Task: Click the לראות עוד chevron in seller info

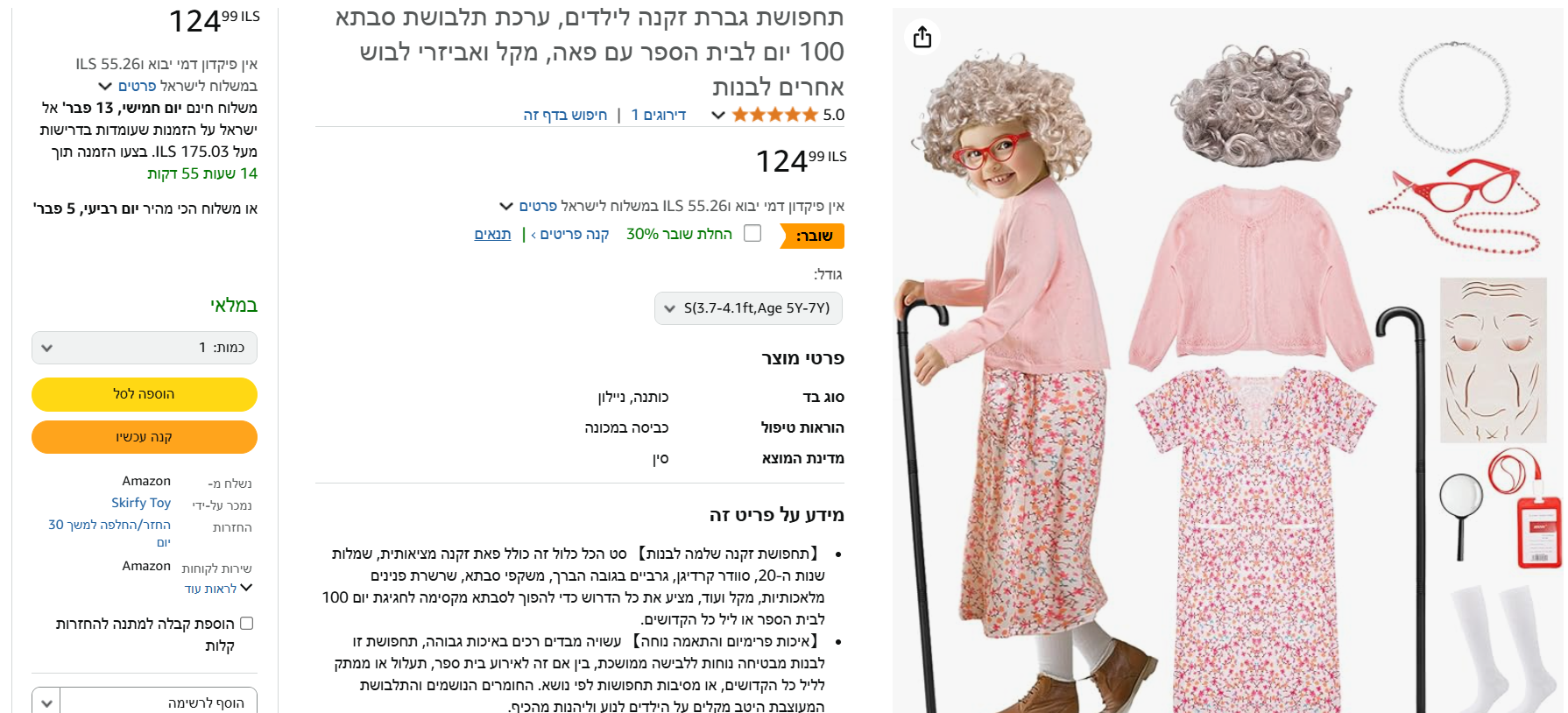Action: tap(246, 588)
